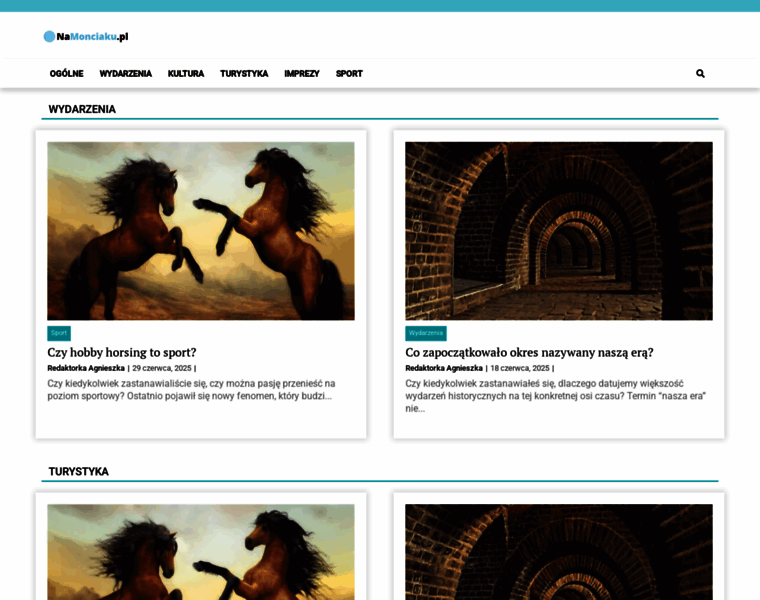Click the WYDARZENIA section heading
This screenshot has height=600, width=760.
82,109
